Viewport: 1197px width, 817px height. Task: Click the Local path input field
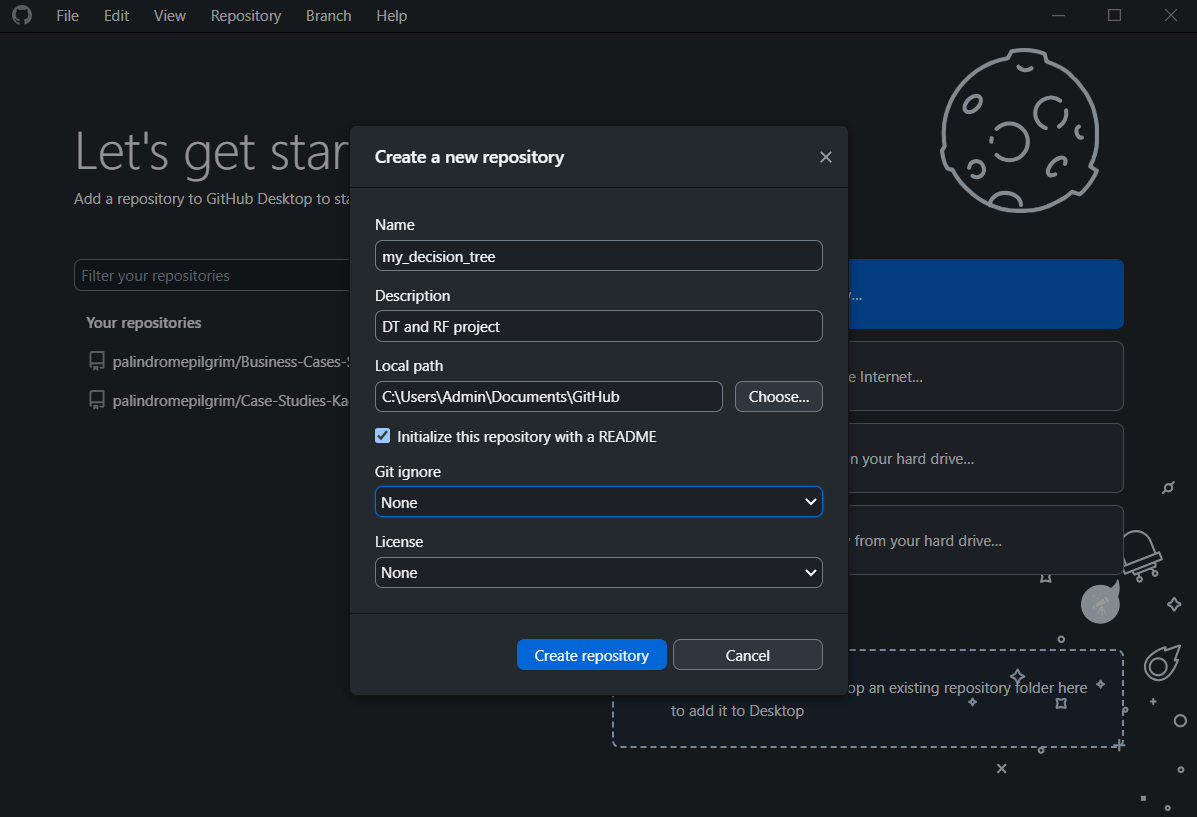pos(548,396)
